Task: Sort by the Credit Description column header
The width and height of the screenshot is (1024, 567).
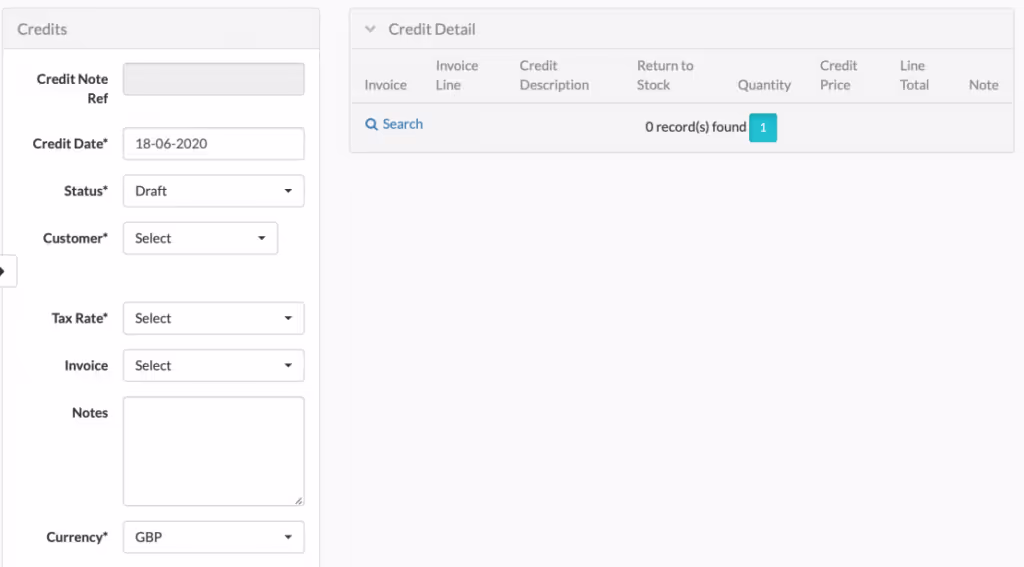Action: (x=554, y=75)
